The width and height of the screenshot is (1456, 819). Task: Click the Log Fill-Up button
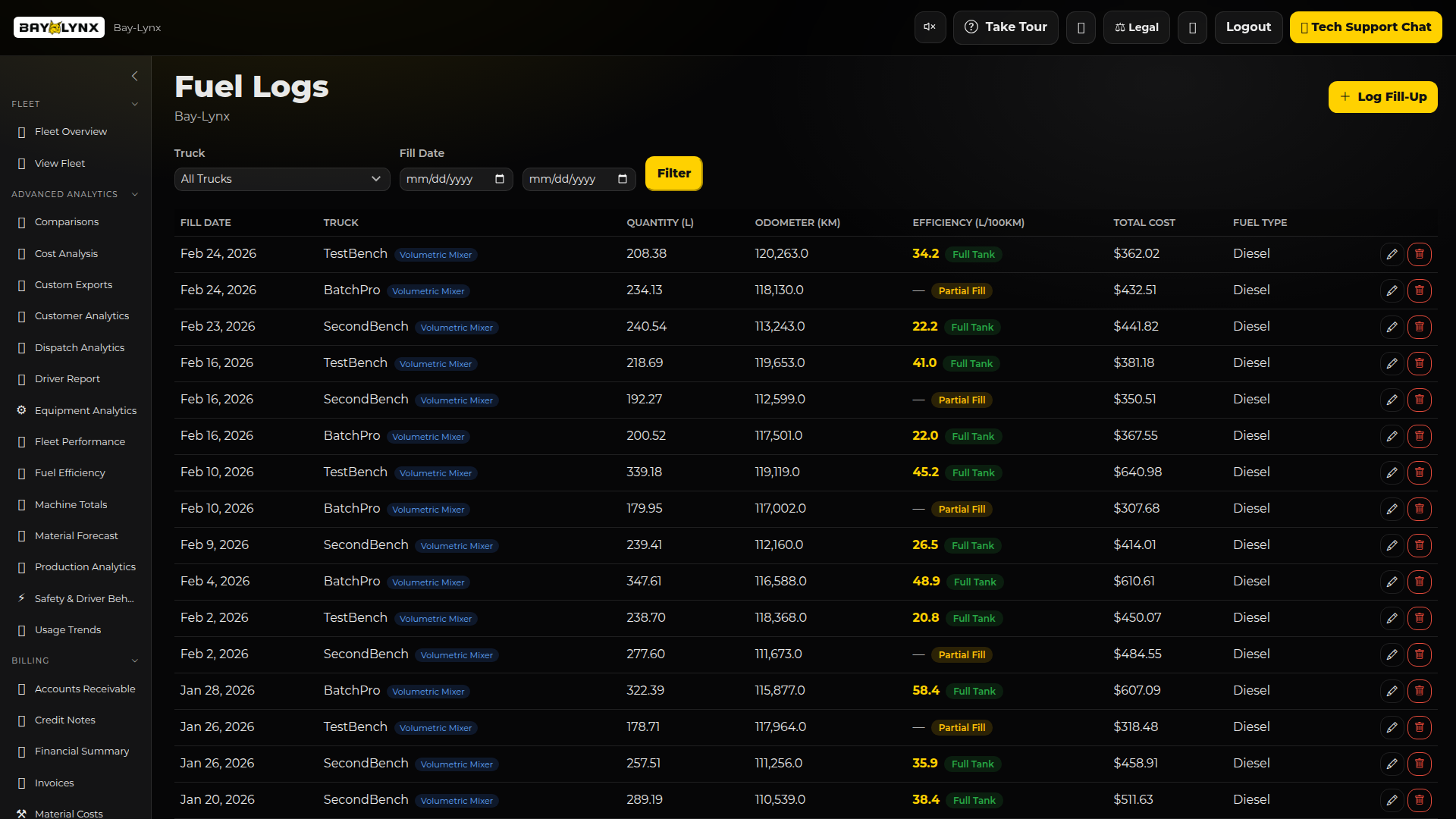pos(1382,97)
